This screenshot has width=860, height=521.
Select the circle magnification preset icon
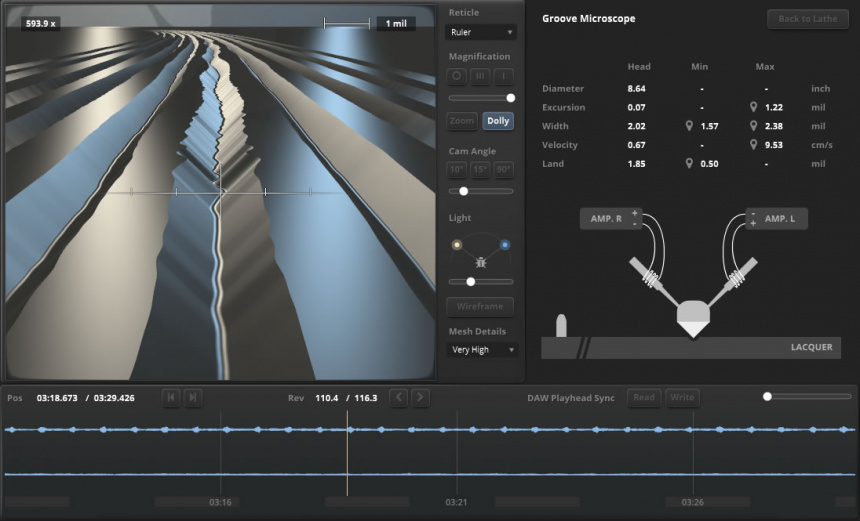(x=456, y=77)
